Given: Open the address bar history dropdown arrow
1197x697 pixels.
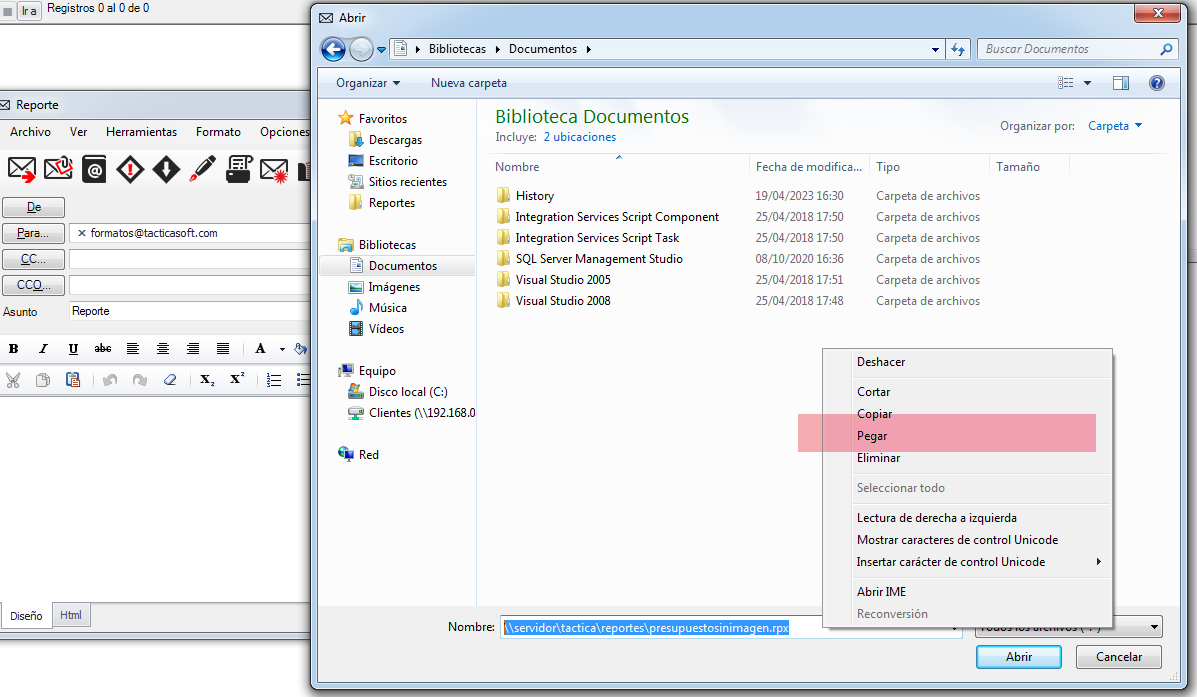Looking at the screenshot, I should (x=935, y=50).
